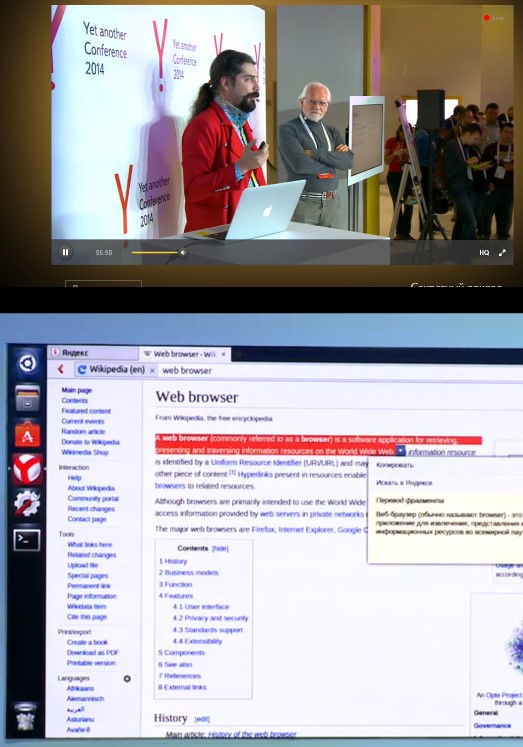Open the Files manager in the launcher

(27, 397)
